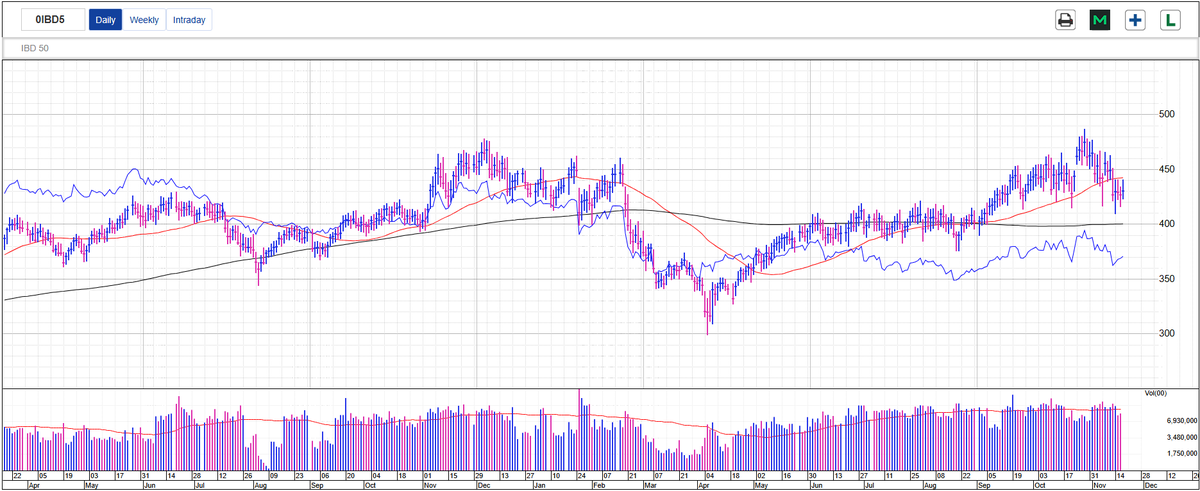Image resolution: width=1200 pixels, height=491 pixels.
Task: Switch chart to Daily view
Action: point(105,20)
